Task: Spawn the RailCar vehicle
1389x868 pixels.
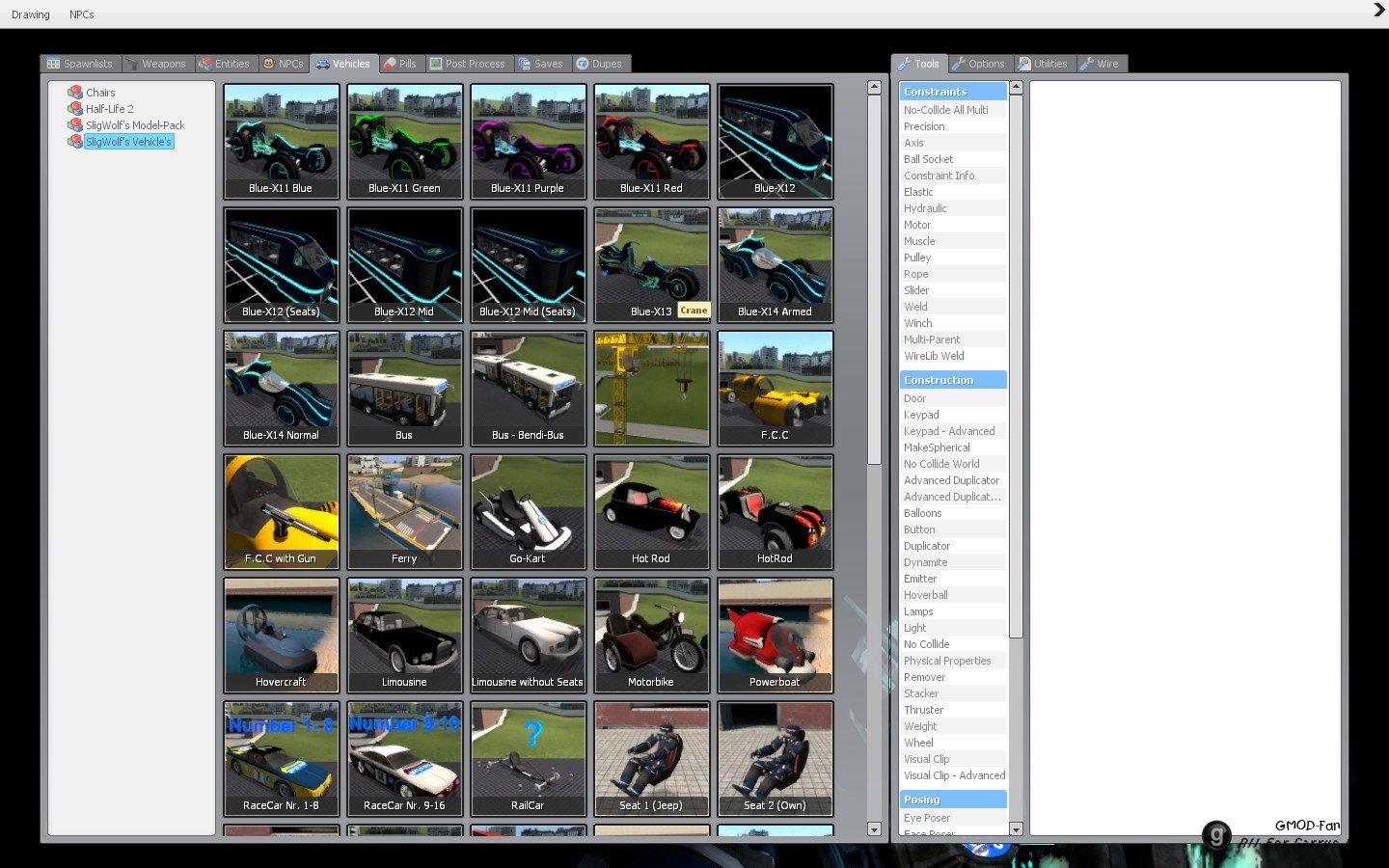Action: [x=528, y=759]
